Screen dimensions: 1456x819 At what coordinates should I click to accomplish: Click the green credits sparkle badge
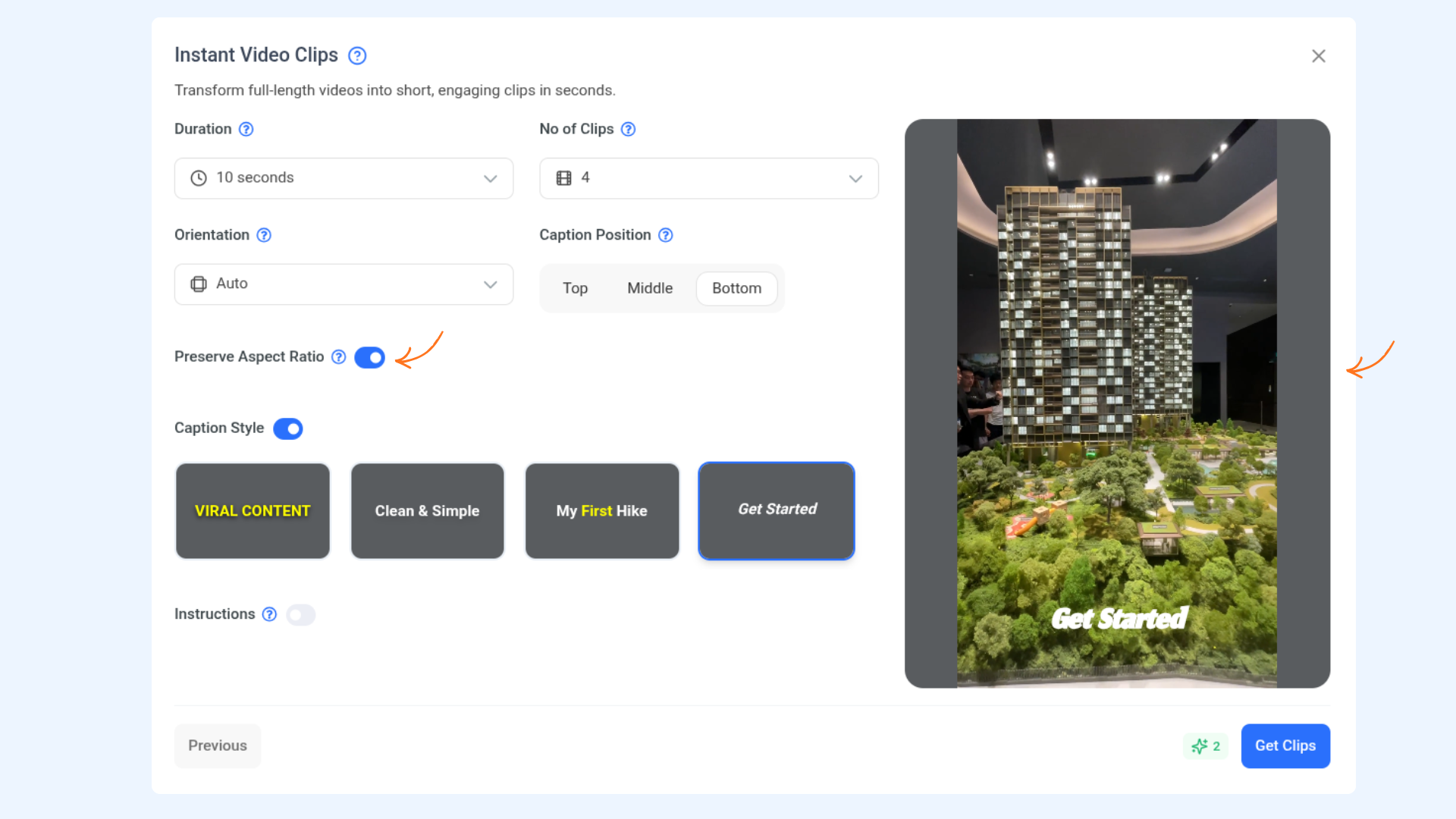click(1206, 746)
